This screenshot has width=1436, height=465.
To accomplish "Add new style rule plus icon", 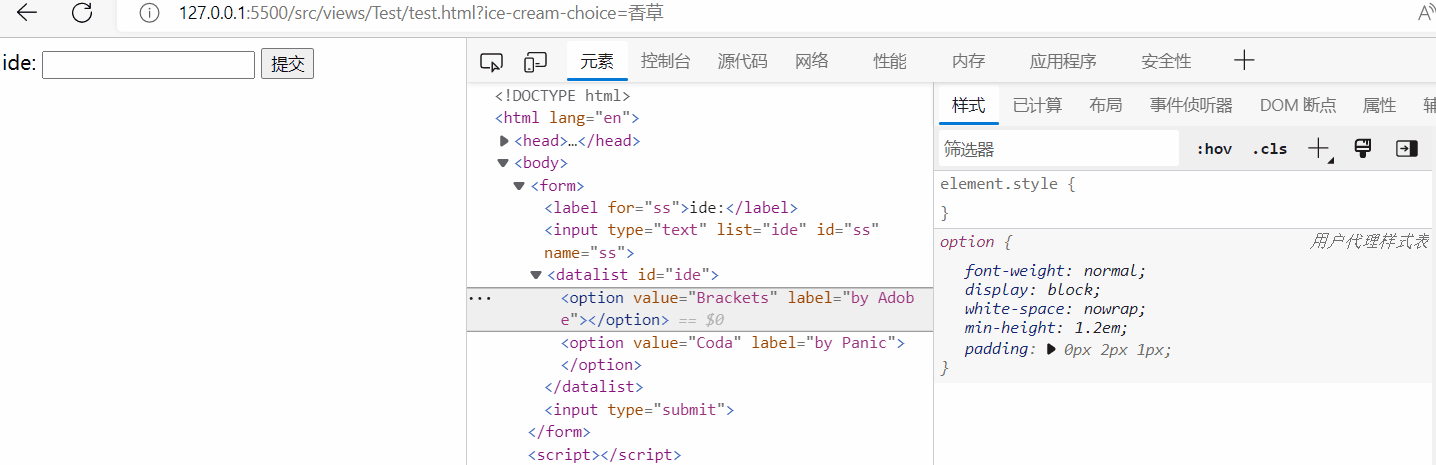I will tap(1320, 149).
